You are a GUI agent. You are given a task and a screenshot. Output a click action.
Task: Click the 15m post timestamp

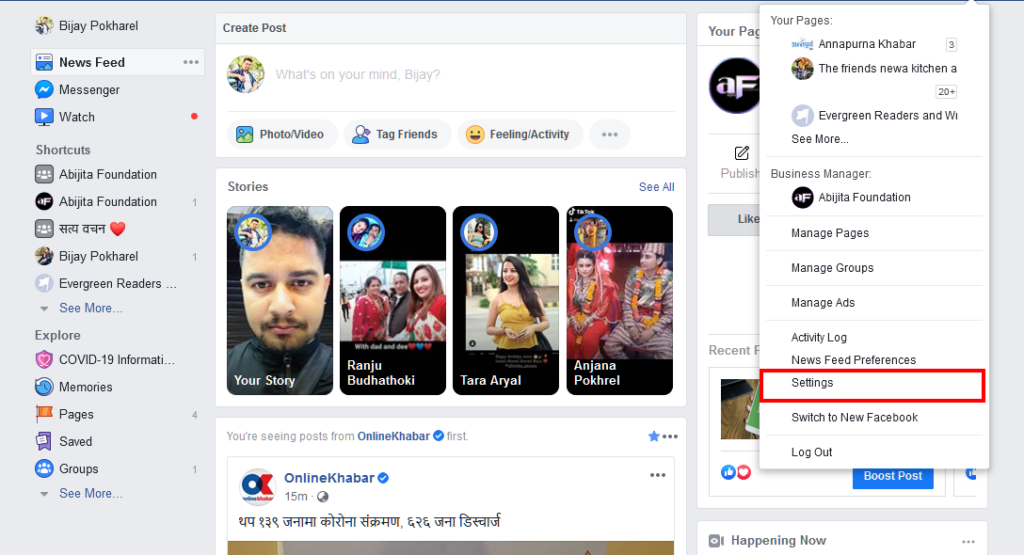pyautogui.click(x=296, y=496)
